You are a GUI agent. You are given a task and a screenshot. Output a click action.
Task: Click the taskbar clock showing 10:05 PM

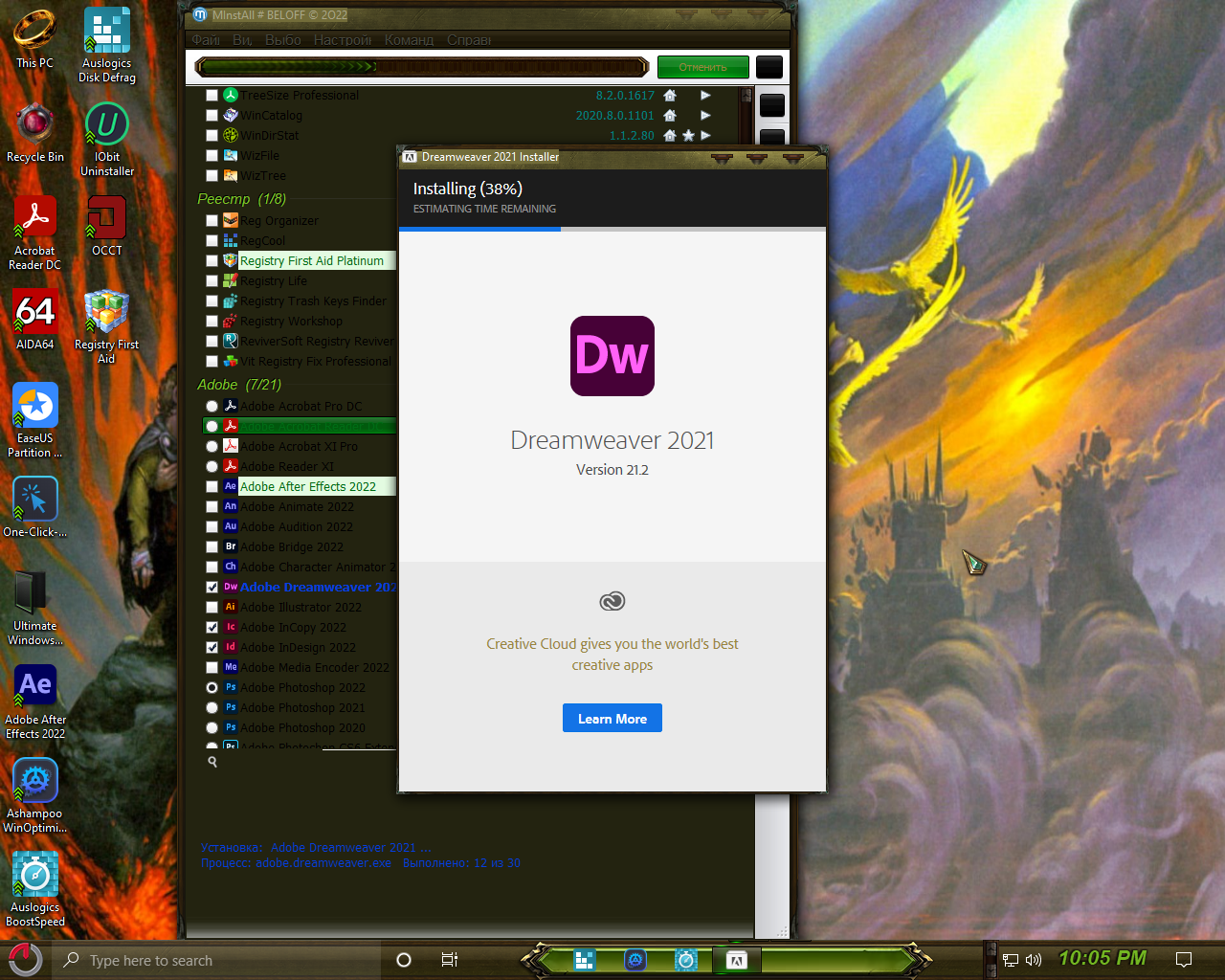(1102, 958)
